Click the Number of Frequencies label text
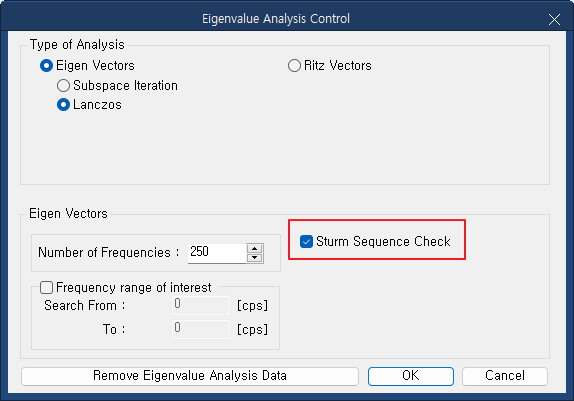Viewport: 574px width, 401px height. pyautogui.click(x=108, y=253)
